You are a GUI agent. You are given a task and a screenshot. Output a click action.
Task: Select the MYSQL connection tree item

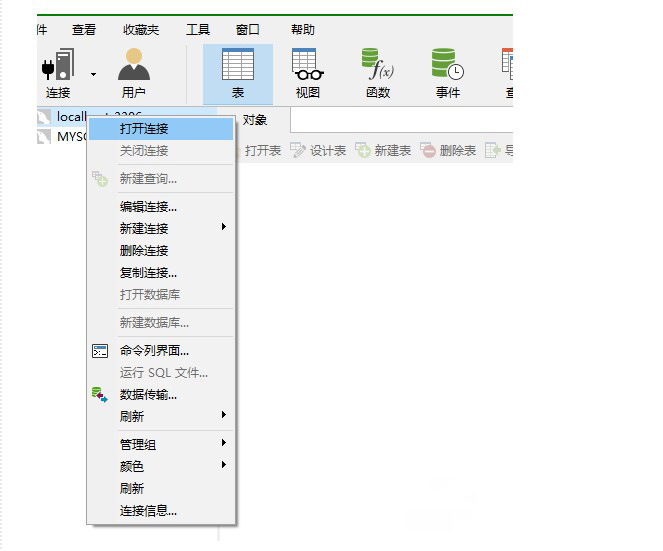(66, 137)
